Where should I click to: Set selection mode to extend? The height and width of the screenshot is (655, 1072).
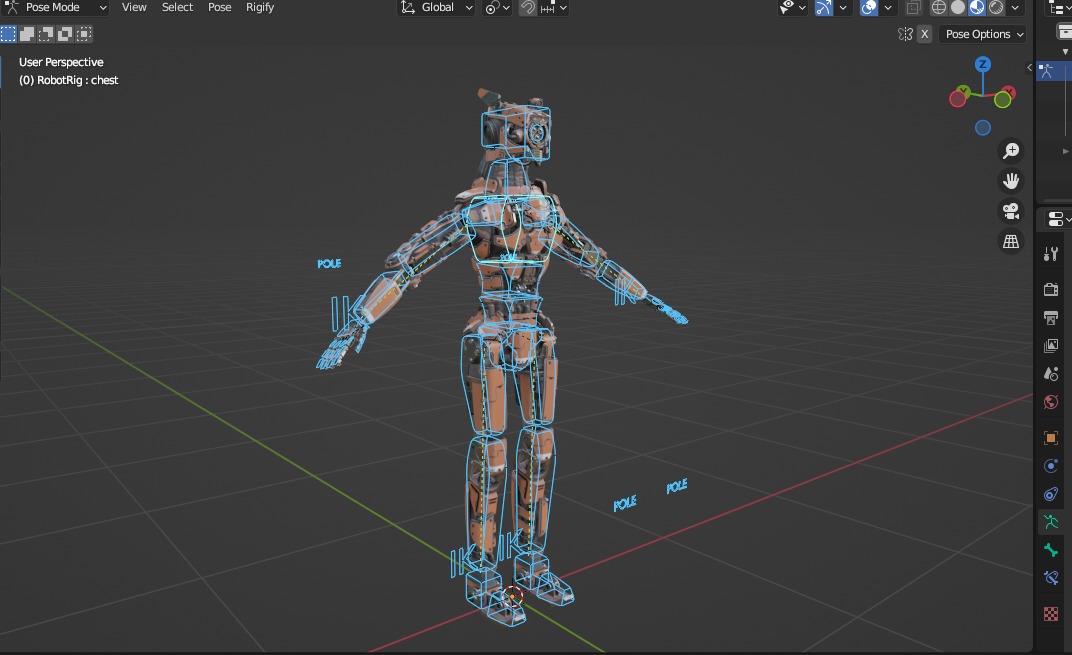point(27,34)
